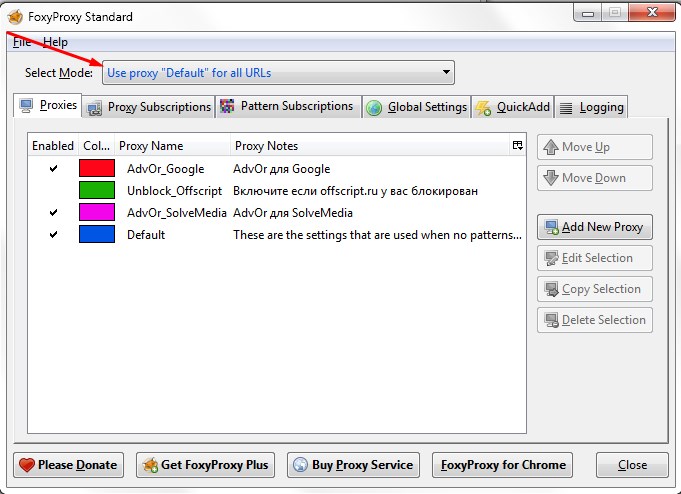Click the down arrow icon on Move Down
This screenshot has height=494, width=681.
tap(551, 178)
